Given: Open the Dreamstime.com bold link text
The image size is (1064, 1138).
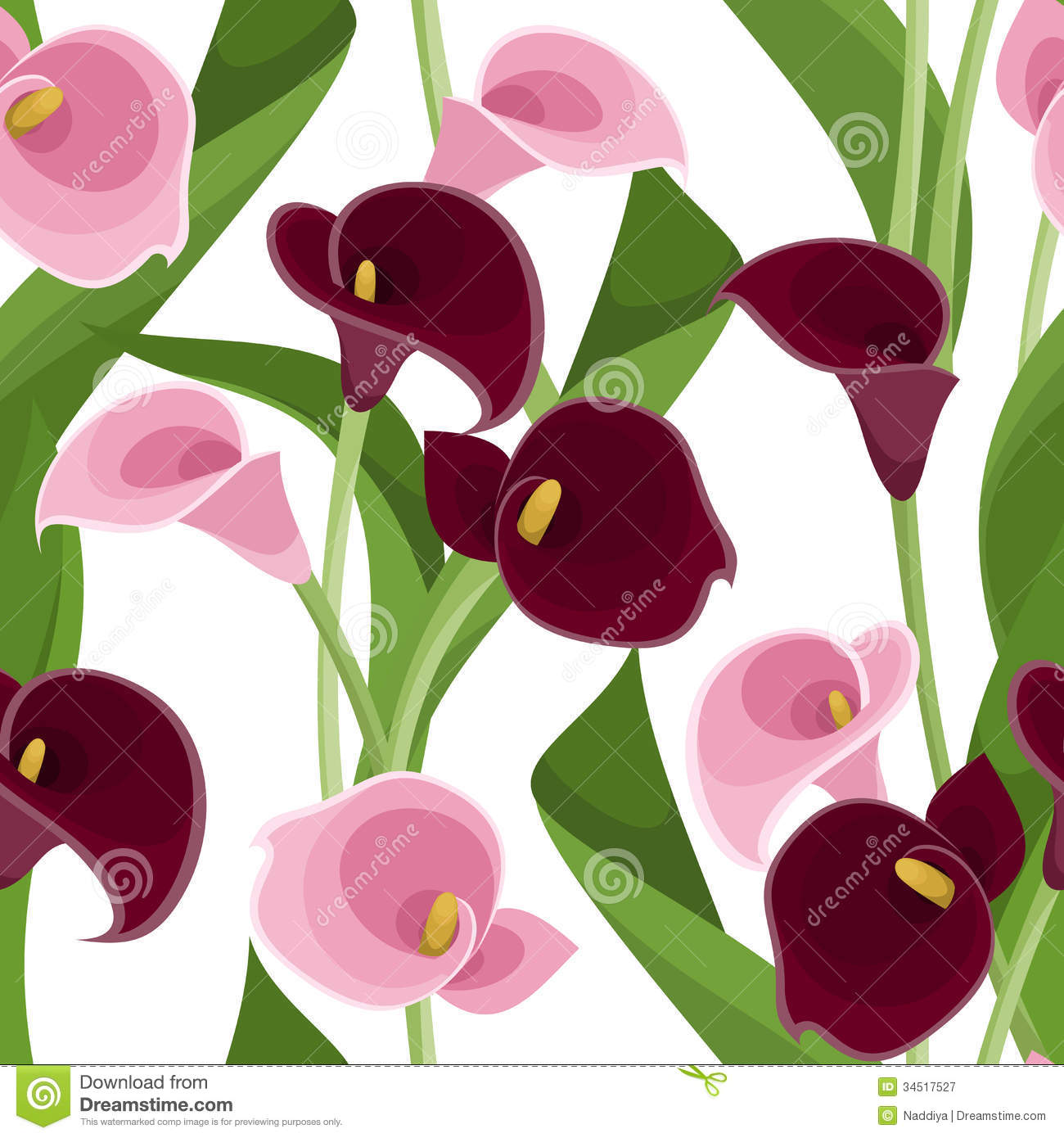Looking at the screenshot, I should click(156, 1104).
